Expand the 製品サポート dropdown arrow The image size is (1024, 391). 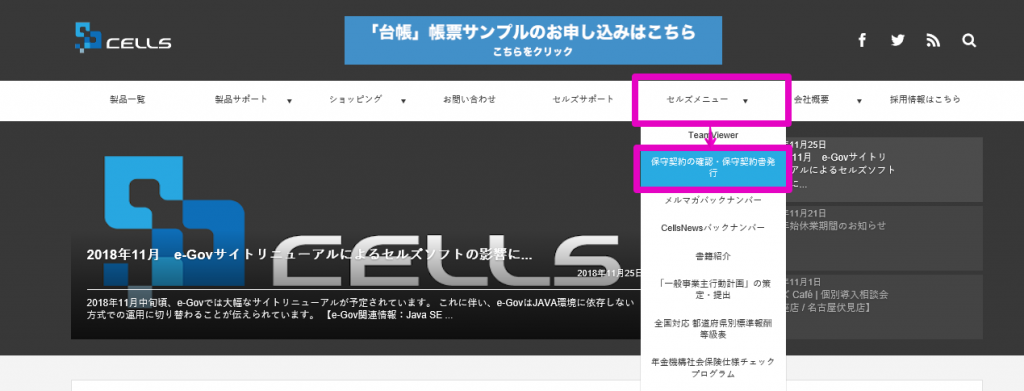(x=289, y=101)
